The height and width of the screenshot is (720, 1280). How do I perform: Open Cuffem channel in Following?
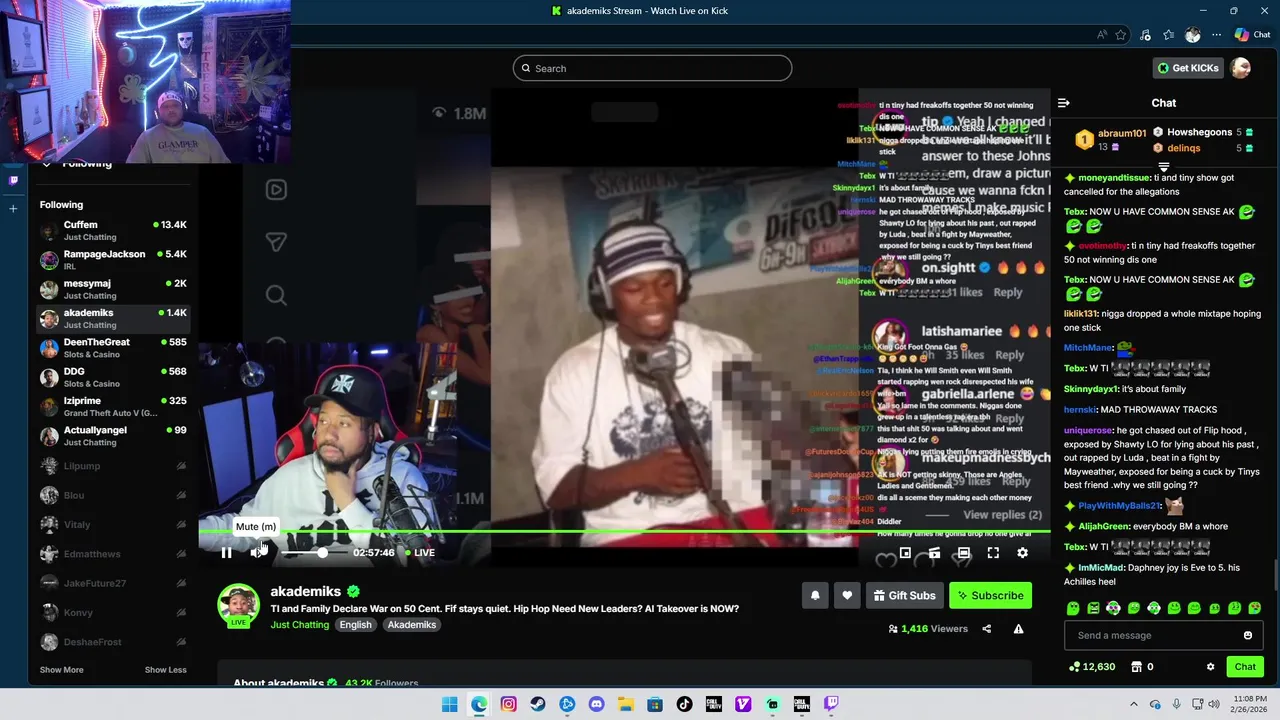pyautogui.click(x=114, y=231)
